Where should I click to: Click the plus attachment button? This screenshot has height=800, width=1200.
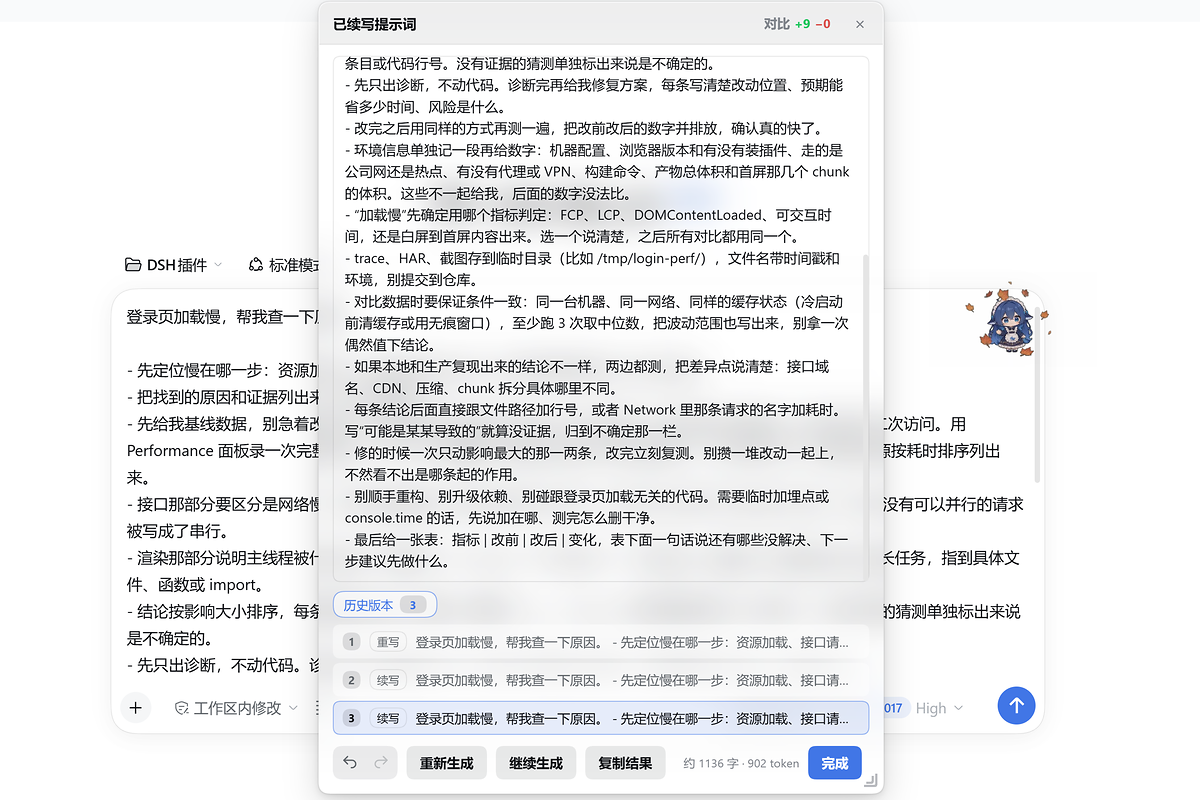click(x=135, y=707)
